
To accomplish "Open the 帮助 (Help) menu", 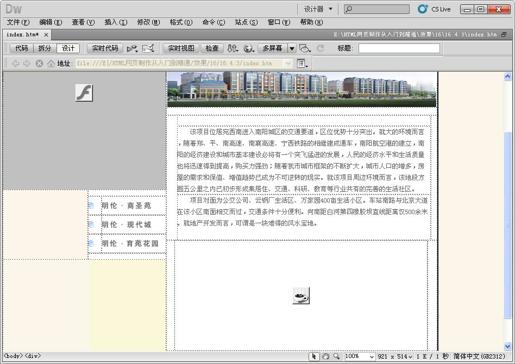I will click(x=311, y=22).
